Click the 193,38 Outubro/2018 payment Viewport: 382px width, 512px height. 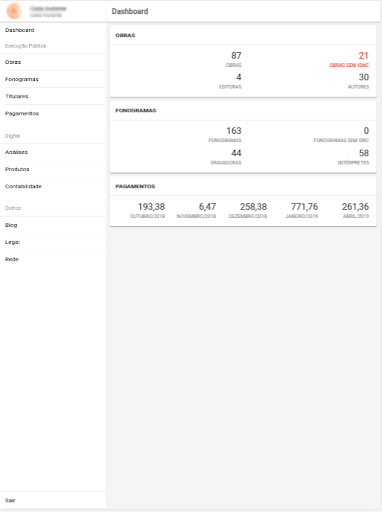(151, 207)
